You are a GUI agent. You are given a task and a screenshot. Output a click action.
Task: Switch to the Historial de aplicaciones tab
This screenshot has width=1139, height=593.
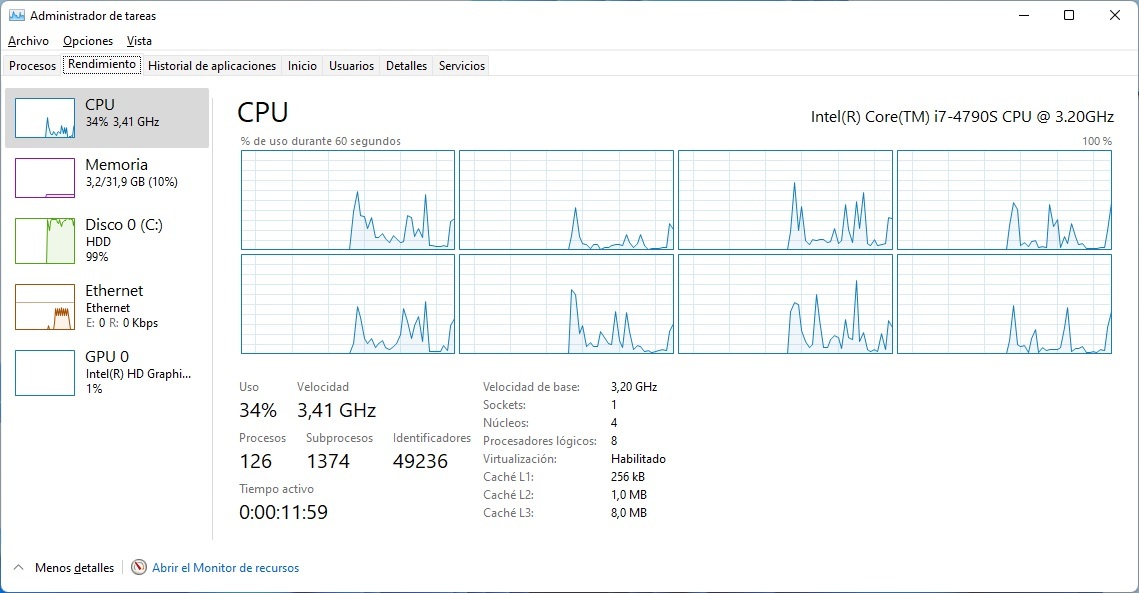click(x=212, y=66)
